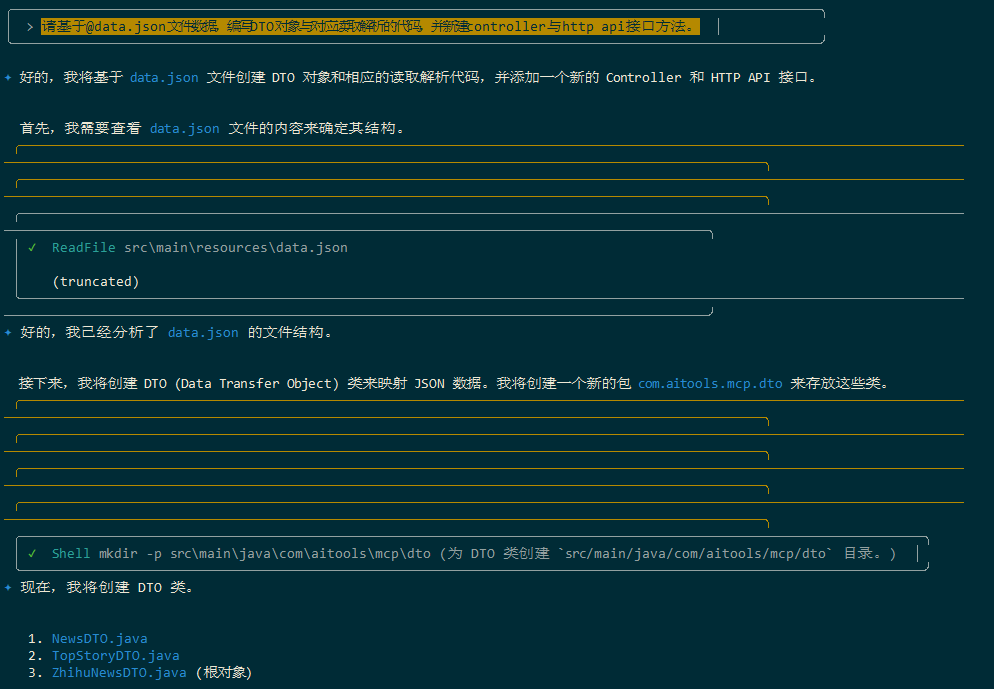The height and width of the screenshot is (689, 994).
Task: Click the com.aitools.mcp.dto package name
Action: 710,383
